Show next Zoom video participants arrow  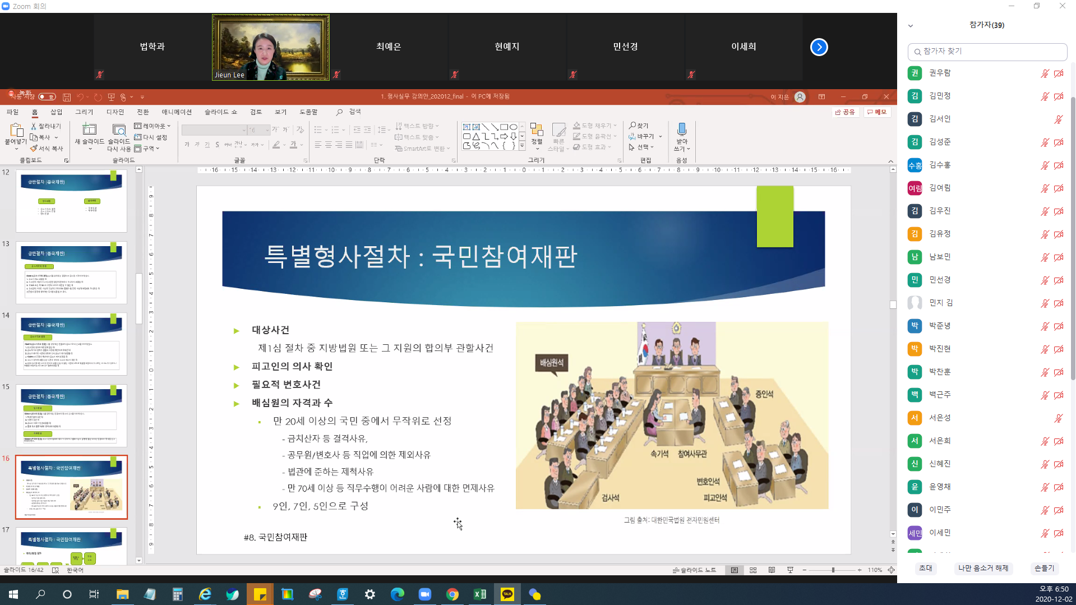coord(819,47)
